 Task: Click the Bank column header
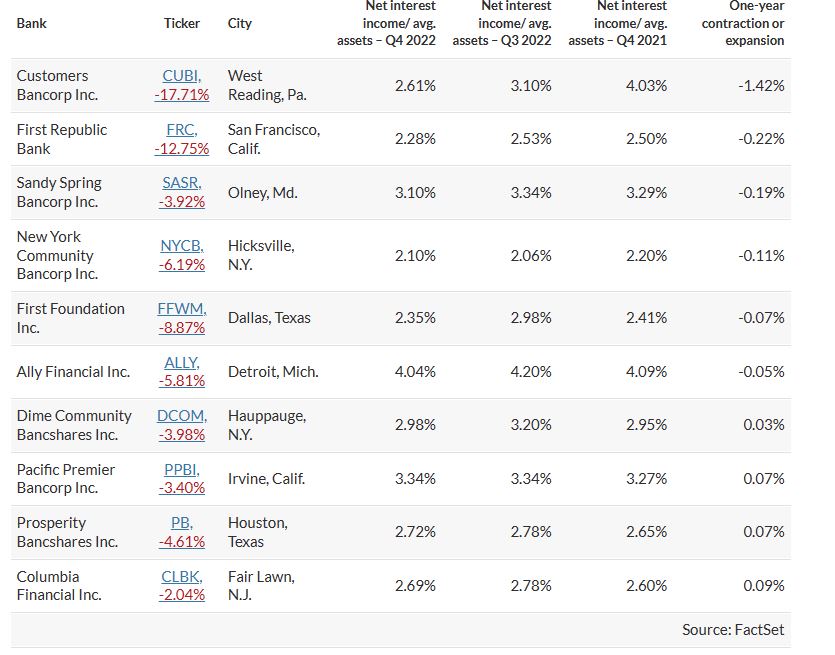pos(32,23)
